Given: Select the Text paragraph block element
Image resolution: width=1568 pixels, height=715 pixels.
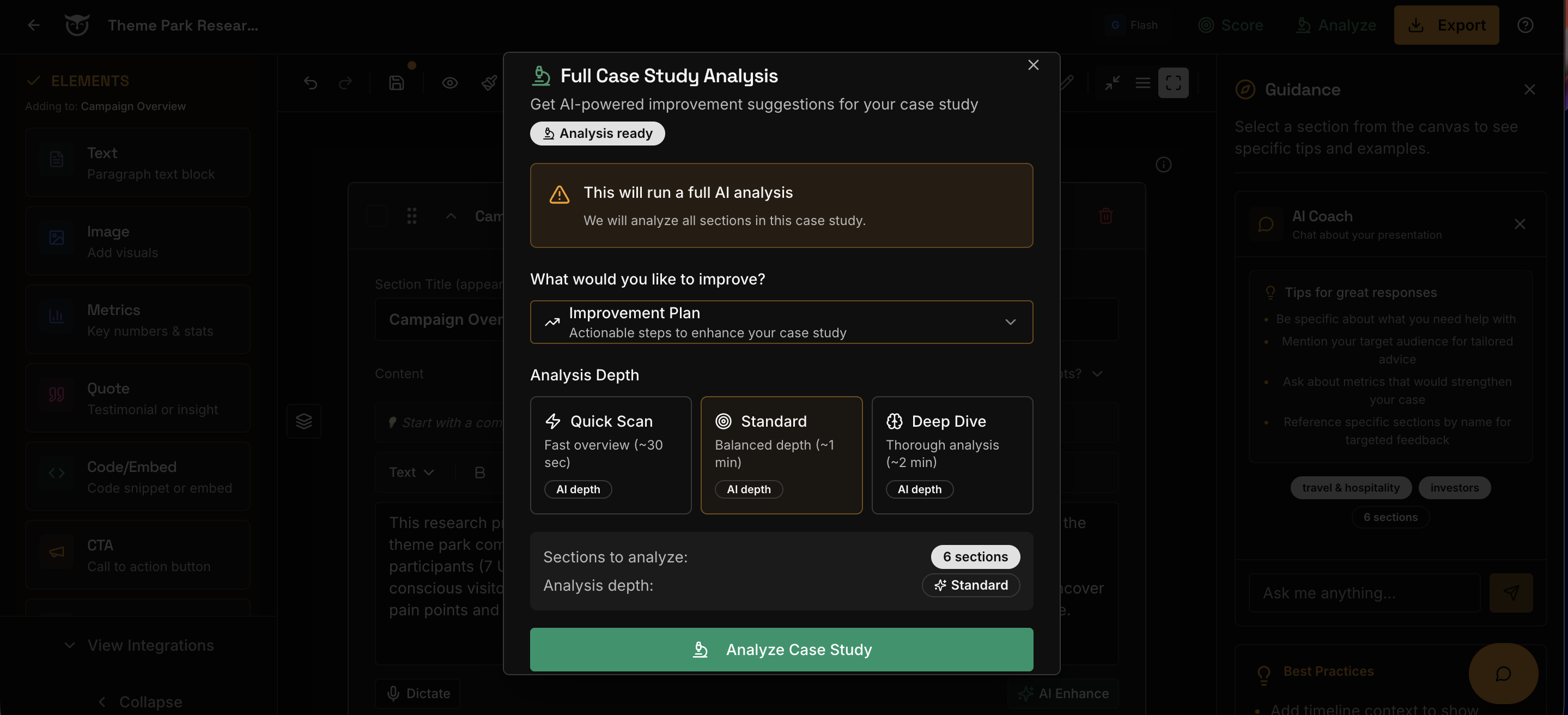Looking at the screenshot, I should pos(137,162).
